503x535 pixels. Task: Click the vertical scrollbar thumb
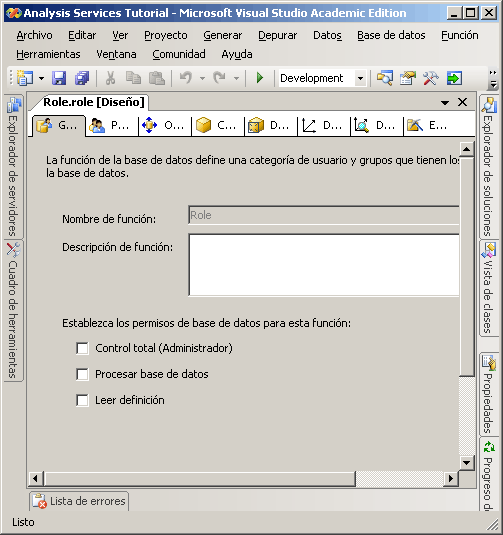tap(466, 266)
